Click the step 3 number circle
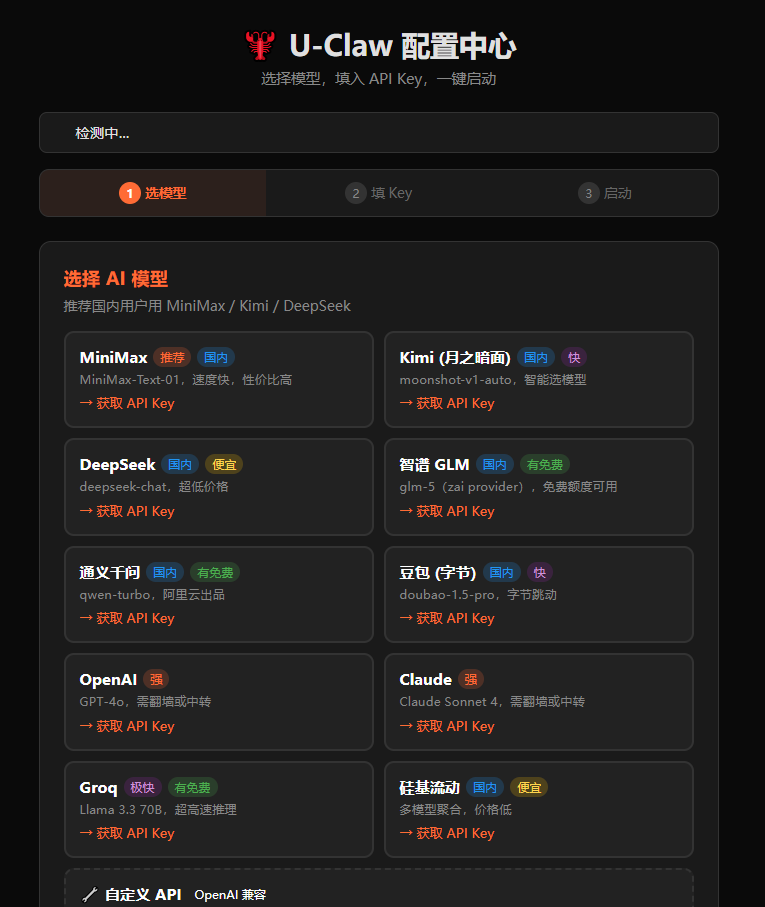 pos(588,193)
